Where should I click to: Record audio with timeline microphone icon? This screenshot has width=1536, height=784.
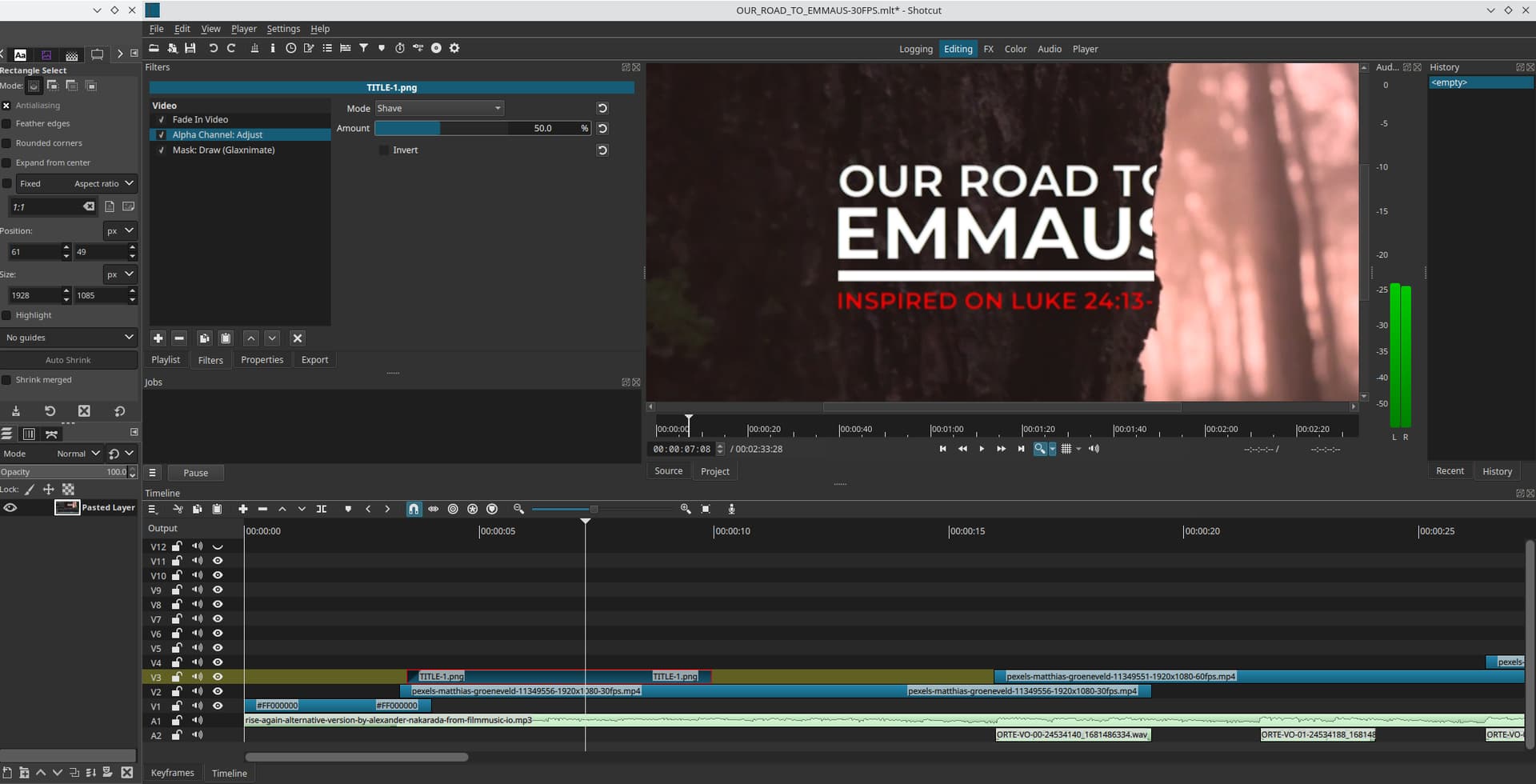pos(731,509)
